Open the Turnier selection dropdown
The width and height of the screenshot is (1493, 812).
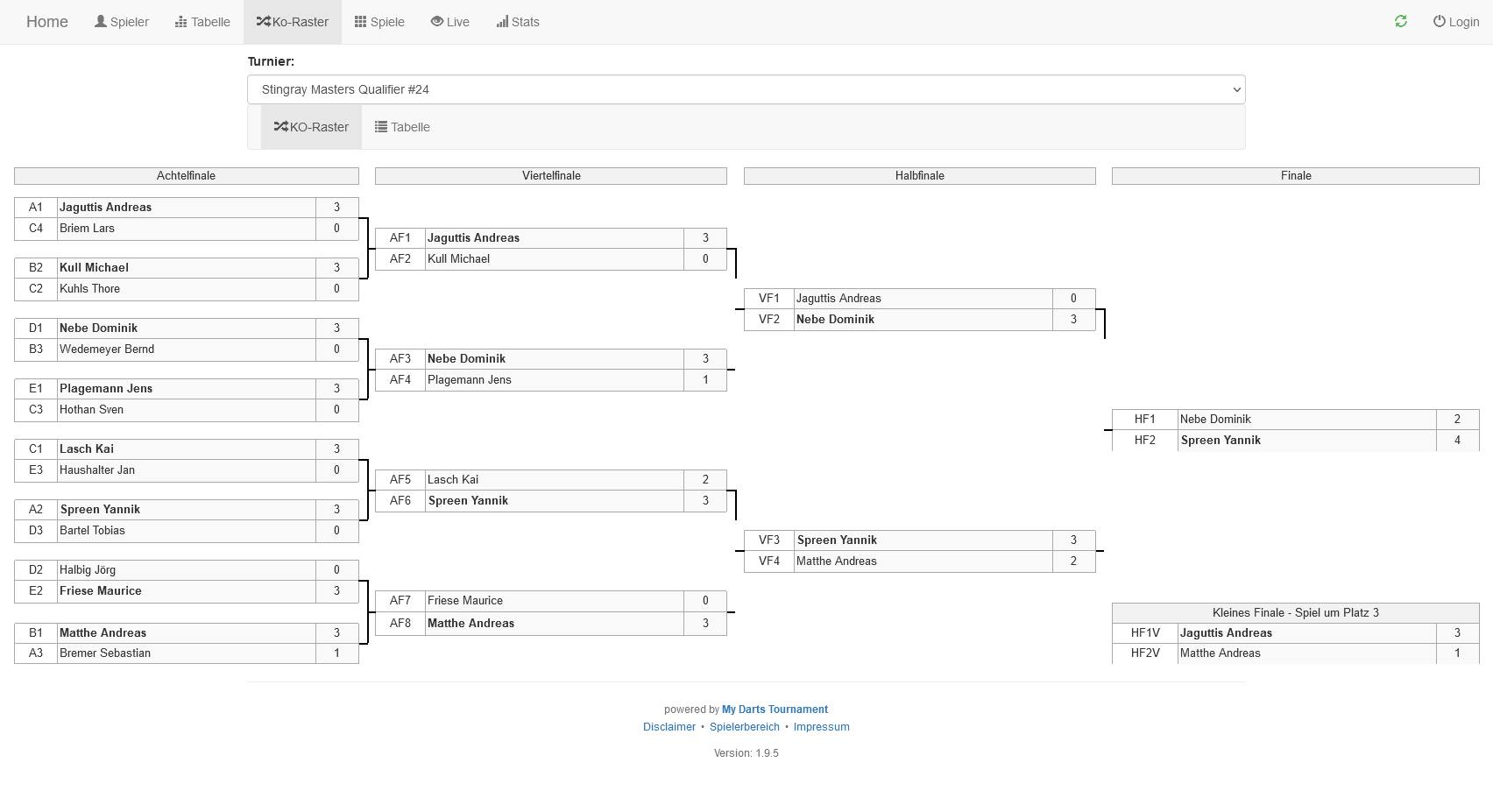coord(746,89)
